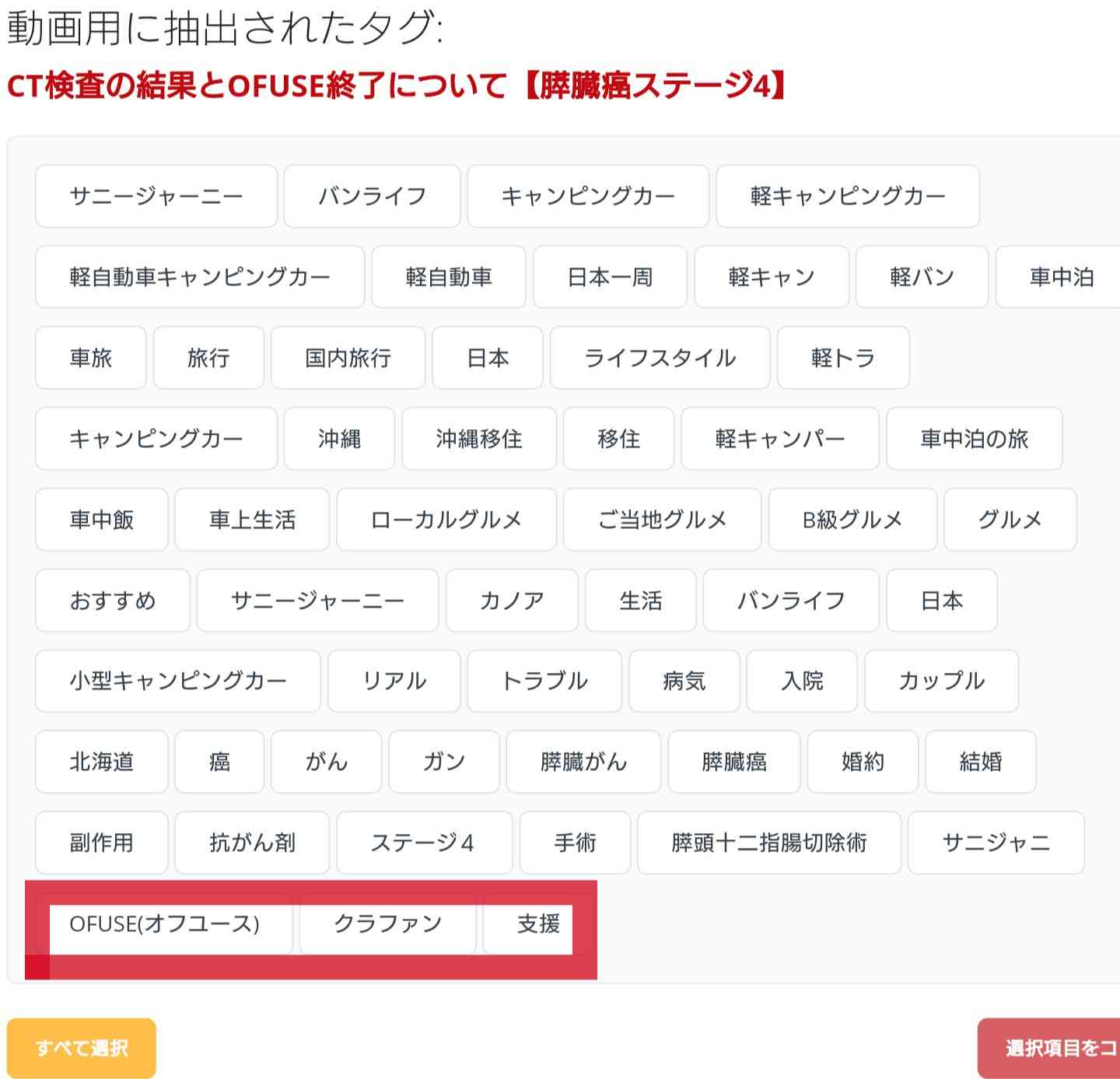
Task: Select the OFUSE(オフユース) tag
Action: [164, 924]
